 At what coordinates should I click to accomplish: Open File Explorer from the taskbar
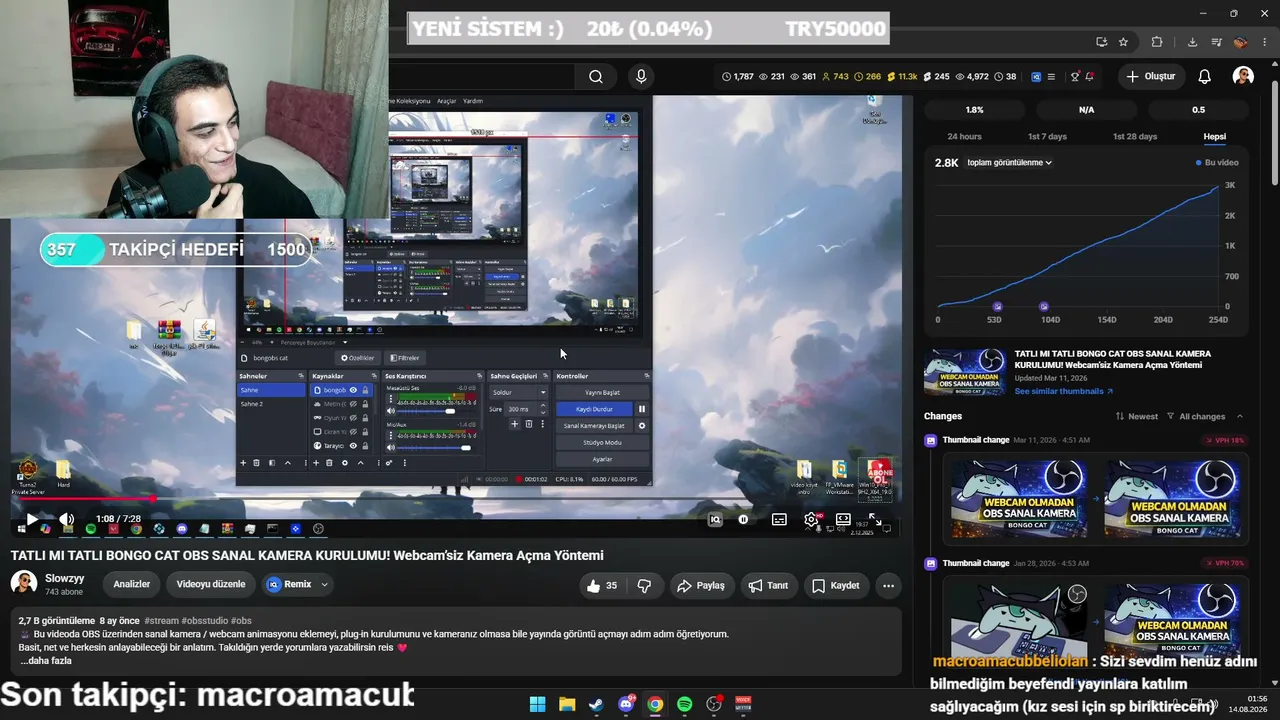[x=567, y=704]
